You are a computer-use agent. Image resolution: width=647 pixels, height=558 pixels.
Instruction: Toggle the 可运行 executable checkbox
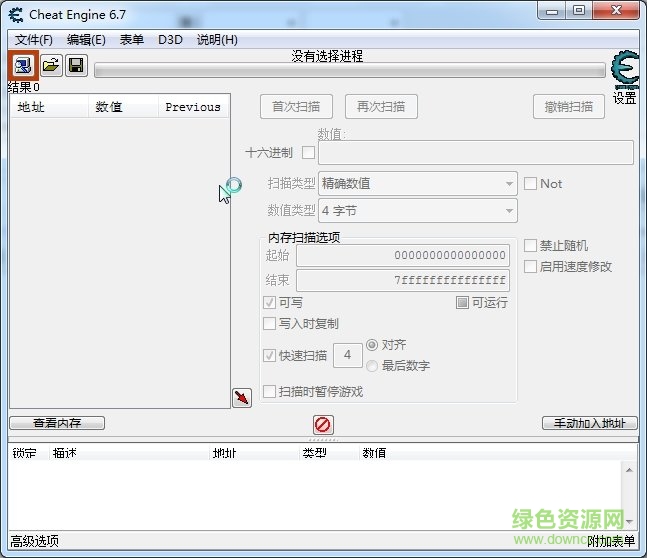coord(462,303)
